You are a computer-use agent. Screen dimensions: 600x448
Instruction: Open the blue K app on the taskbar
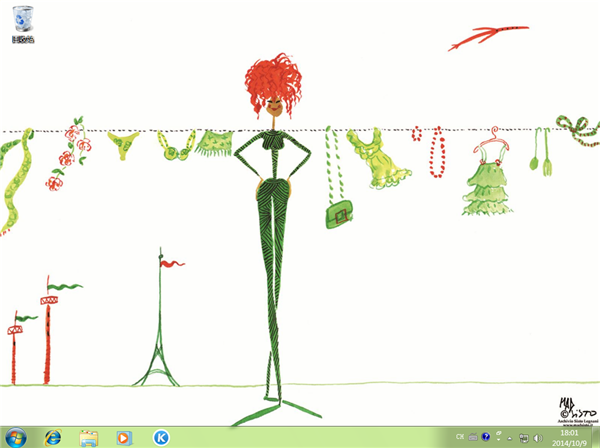[x=160, y=437]
